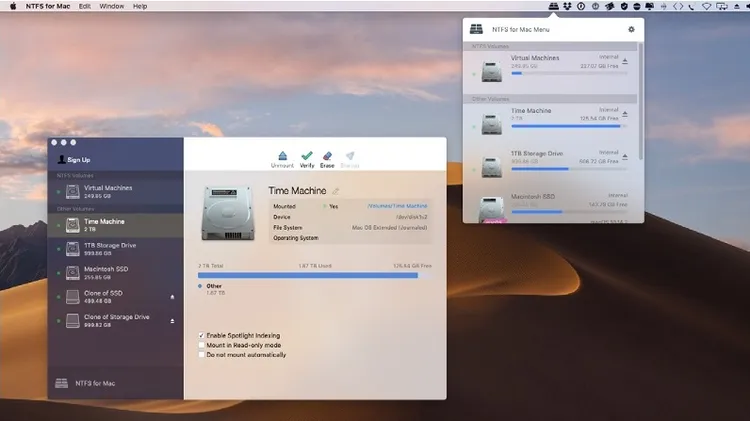Viewport: 750px width, 421px height.
Task: Click the code brackets menu bar icon
Action: point(678,6)
